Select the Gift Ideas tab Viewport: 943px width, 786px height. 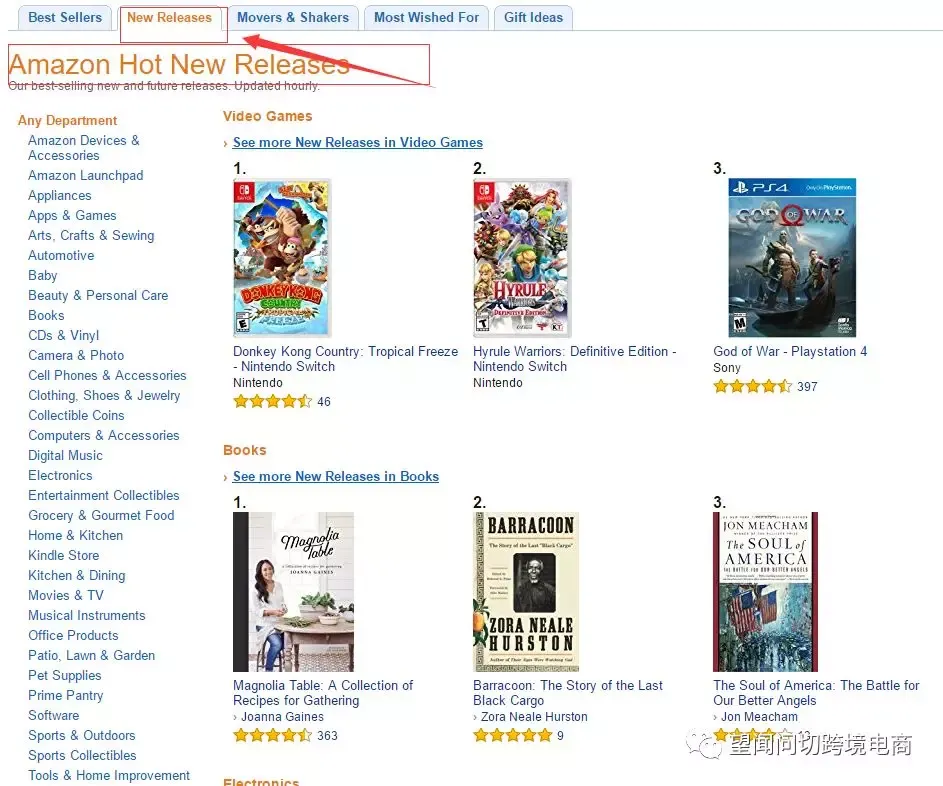533,17
